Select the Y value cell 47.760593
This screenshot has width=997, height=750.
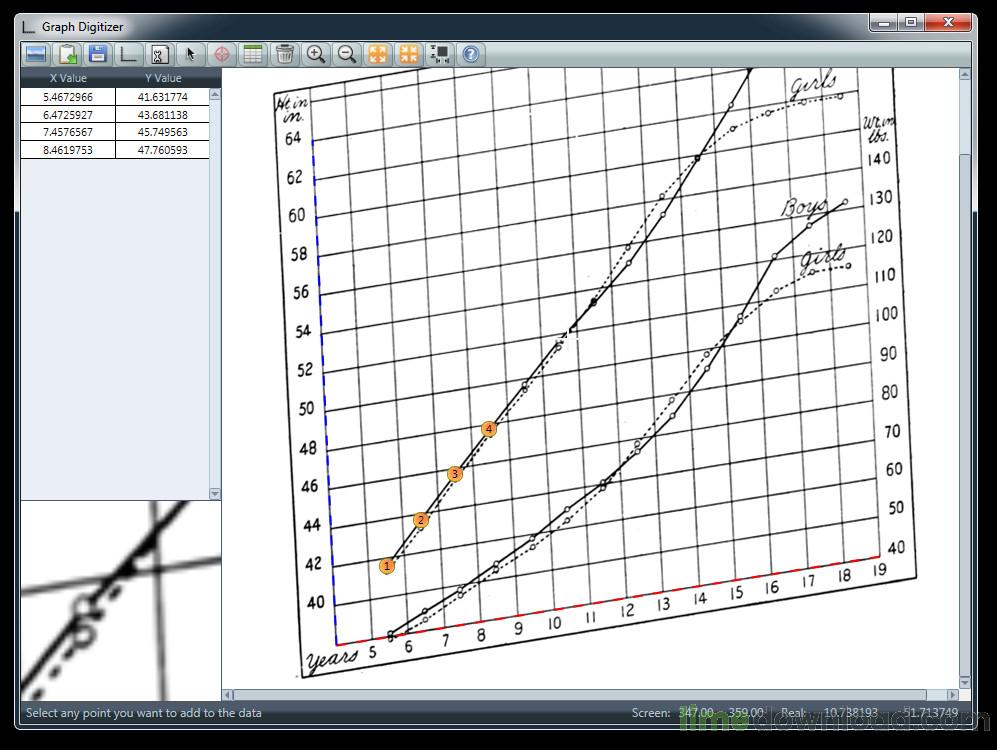pyautogui.click(x=162, y=150)
